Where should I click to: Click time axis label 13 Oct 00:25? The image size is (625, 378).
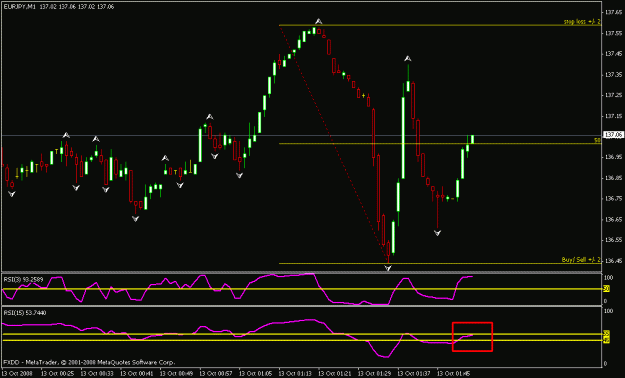(x=57, y=374)
